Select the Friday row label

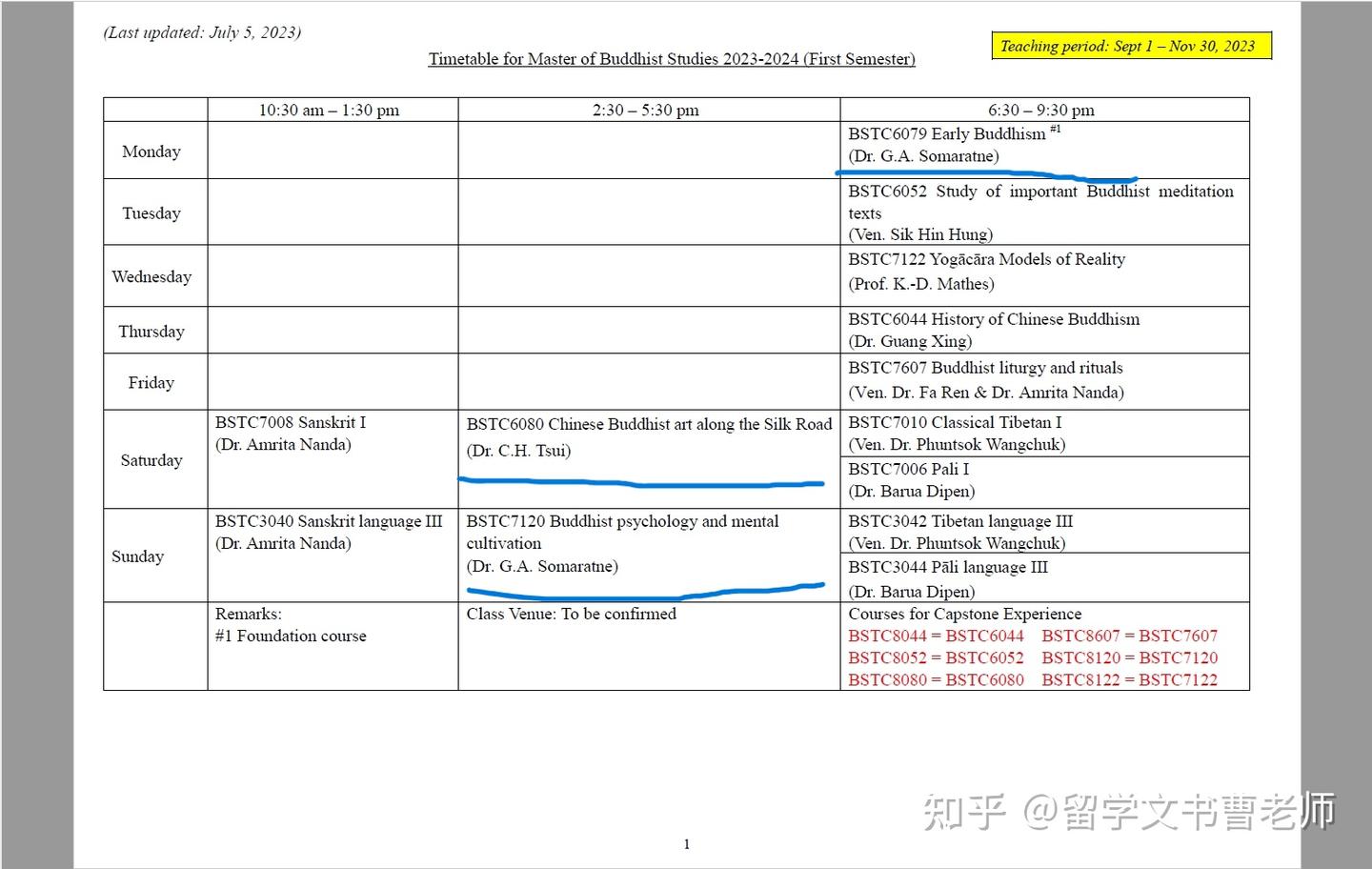151,381
